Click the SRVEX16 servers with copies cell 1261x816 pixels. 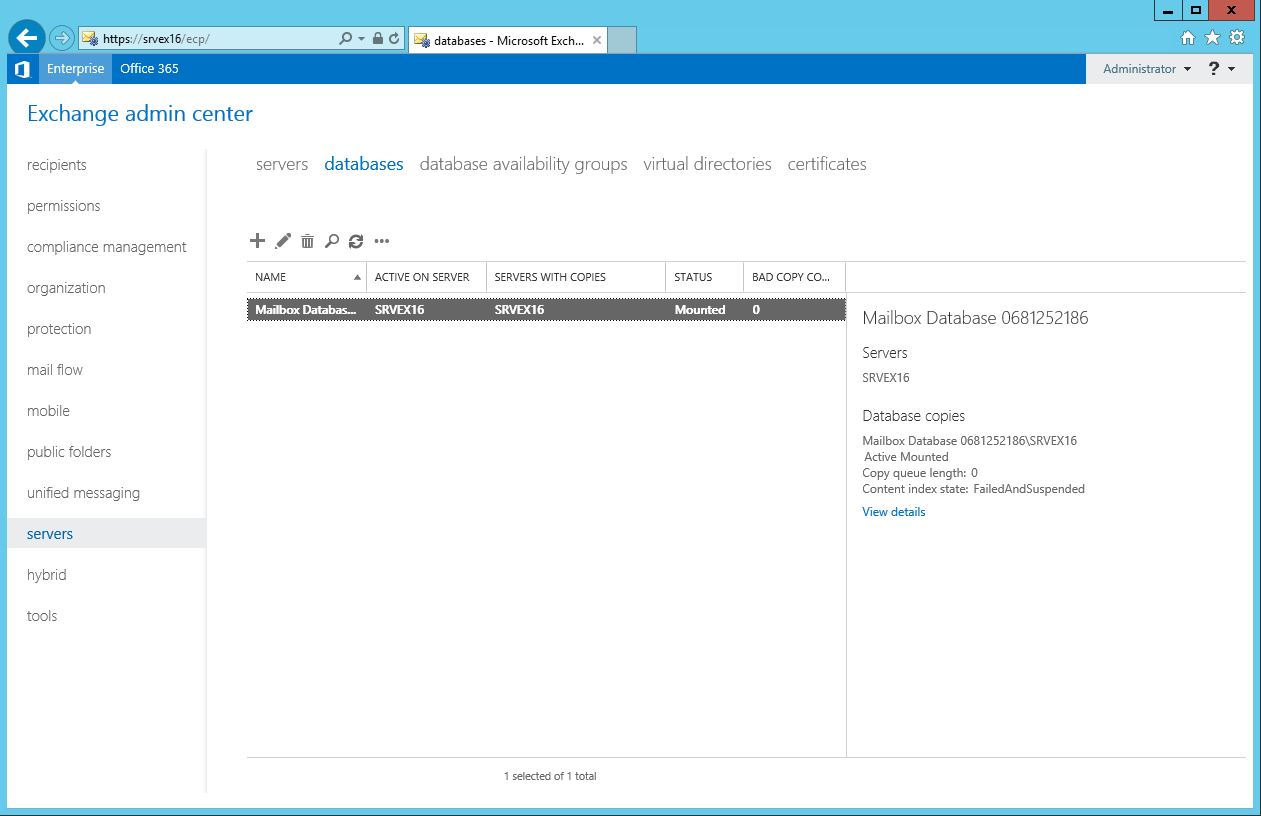click(519, 310)
